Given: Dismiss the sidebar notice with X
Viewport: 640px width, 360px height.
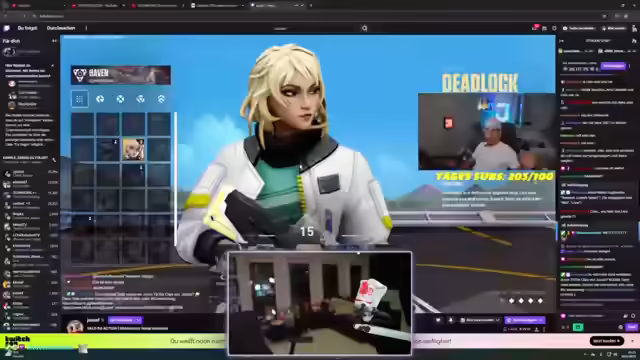Looking at the screenshot, I should pos(52,65).
